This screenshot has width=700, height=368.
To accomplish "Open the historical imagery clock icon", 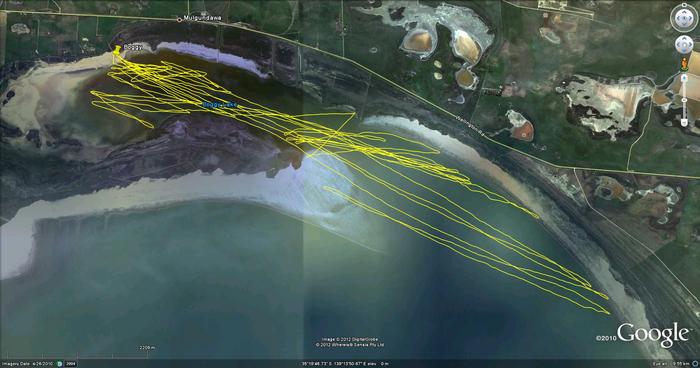I will click(x=60, y=364).
